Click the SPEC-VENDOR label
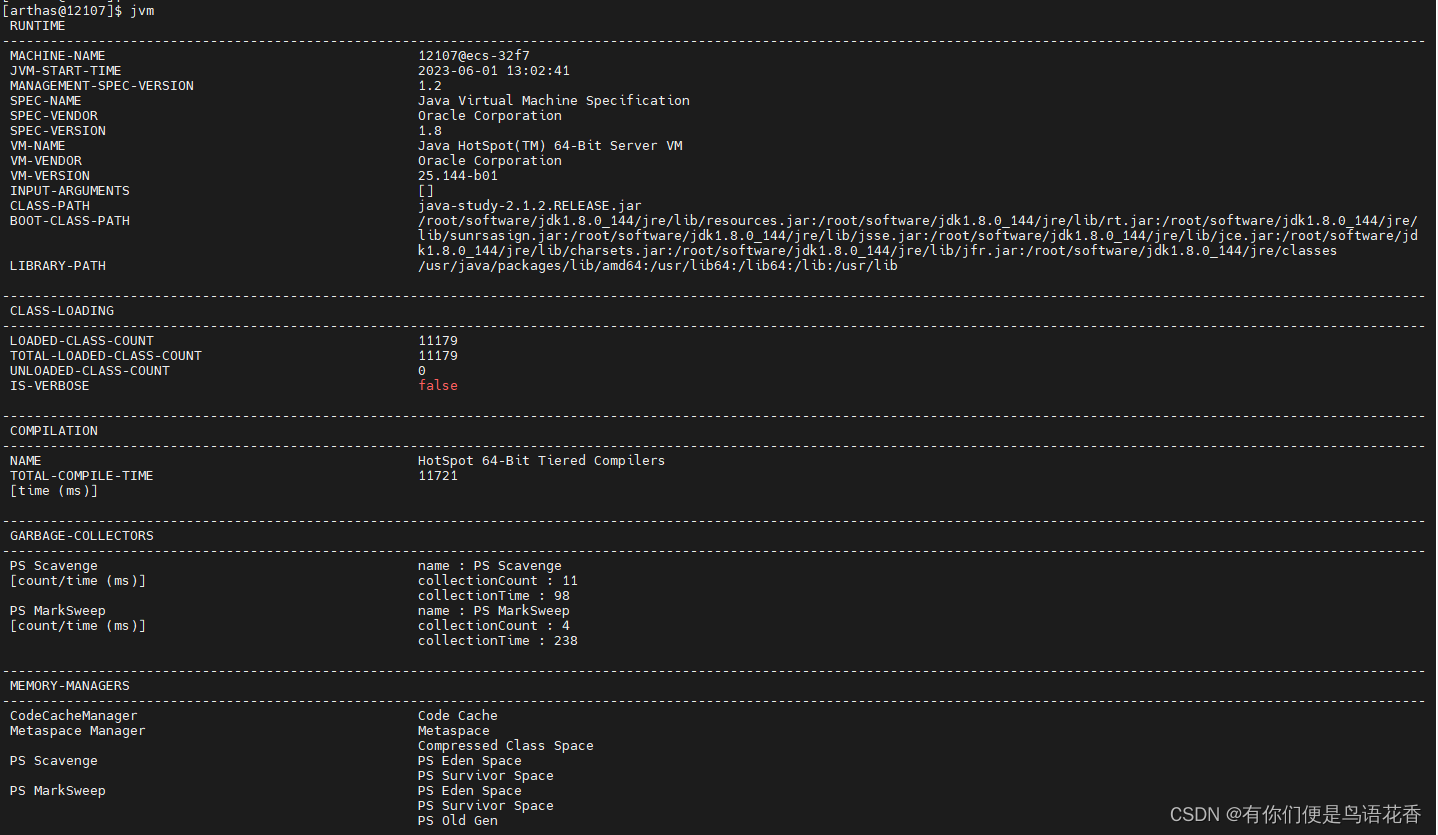 [54, 116]
